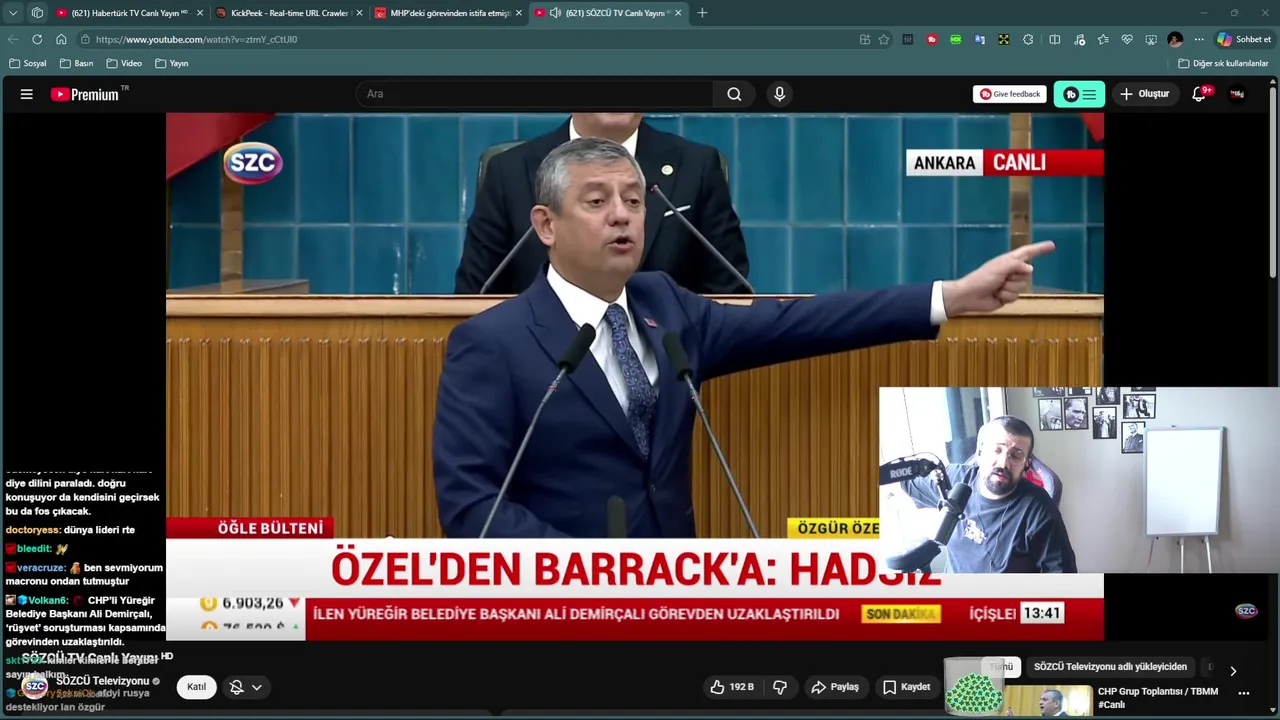The height and width of the screenshot is (720, 1280).
Task: Go back with the browser back arrow
Action: pos(13,39)
